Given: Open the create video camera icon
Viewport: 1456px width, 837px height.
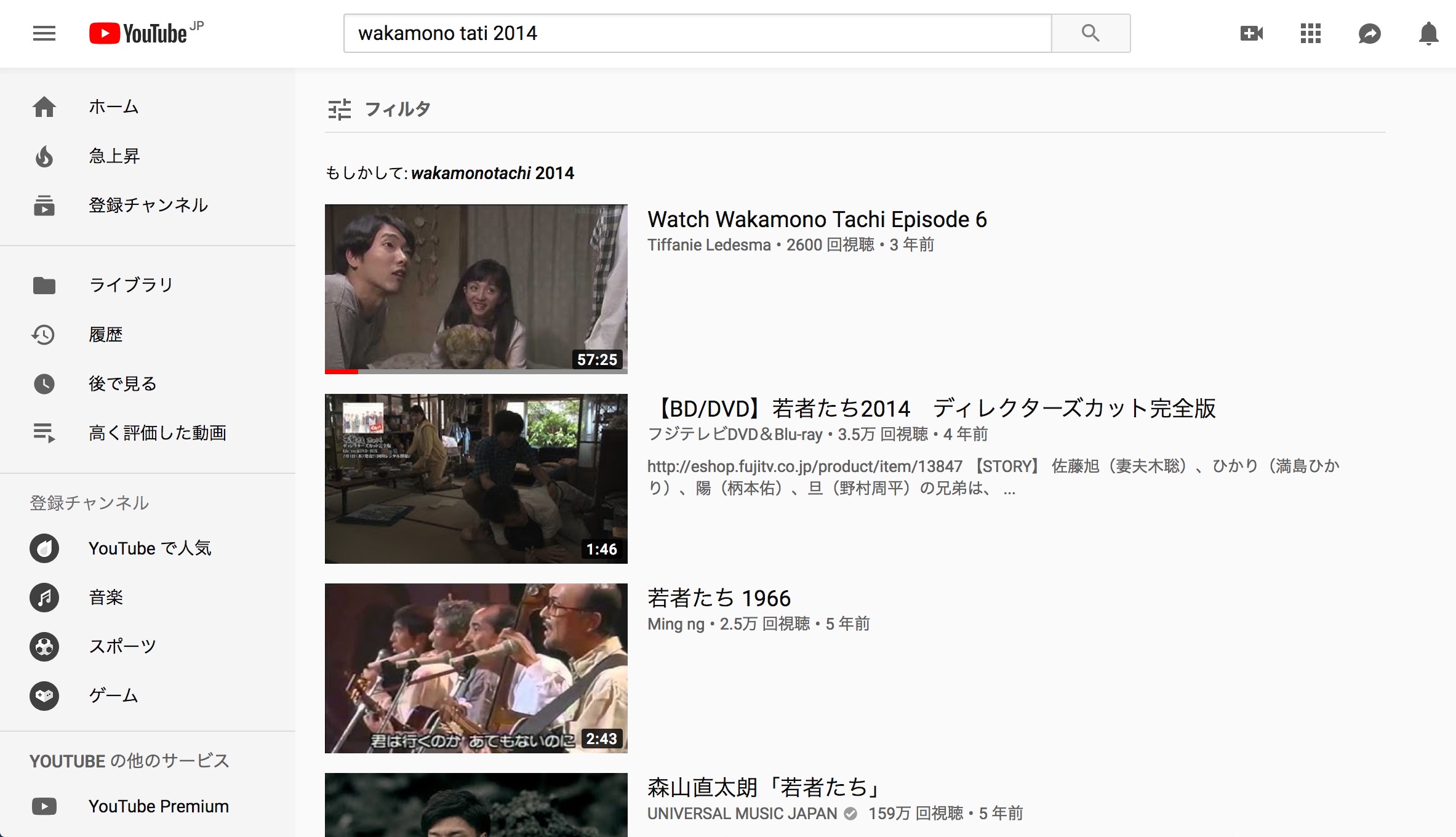Looking at the screenshot, I should click(x=1252, y=33).
